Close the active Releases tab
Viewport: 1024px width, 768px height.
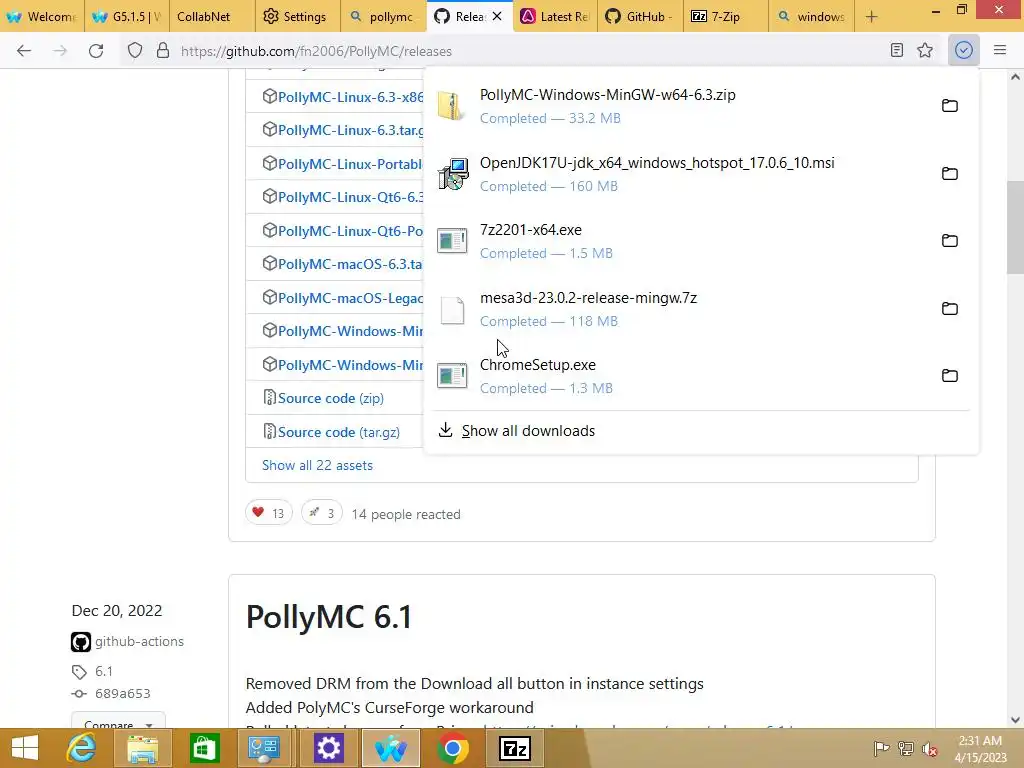pos(498,16)
